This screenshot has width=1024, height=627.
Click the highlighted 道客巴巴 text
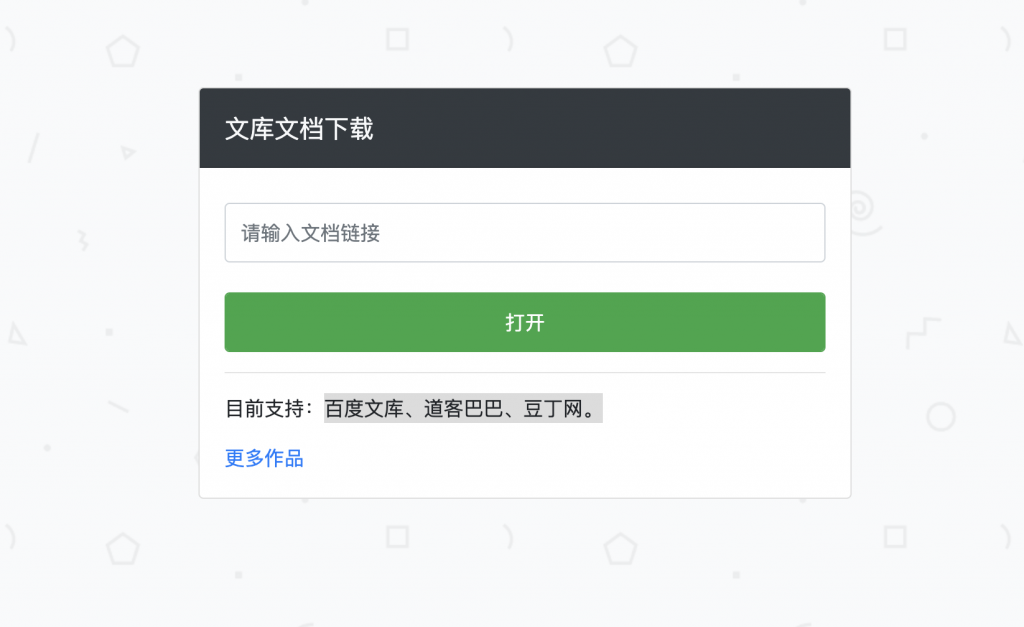tap(463, 409)
